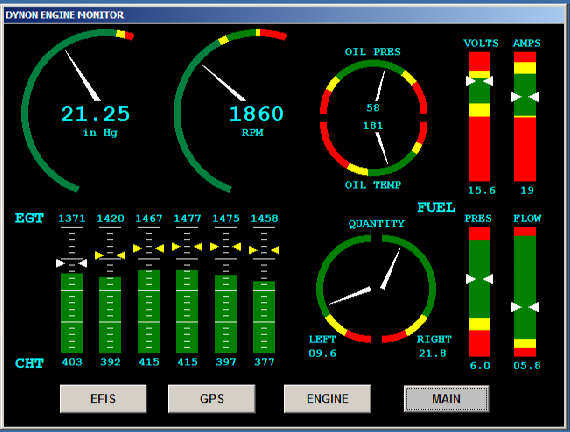Click the EGT value 1467

click(x=149, y=218)
